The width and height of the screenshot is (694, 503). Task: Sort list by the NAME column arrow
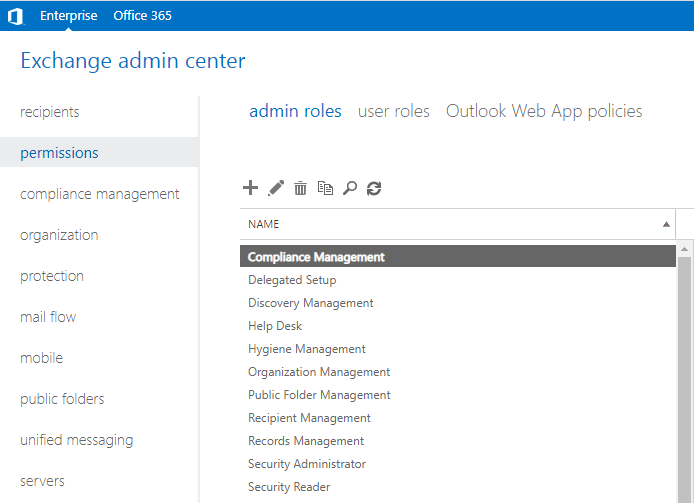(x=666, y=224)
